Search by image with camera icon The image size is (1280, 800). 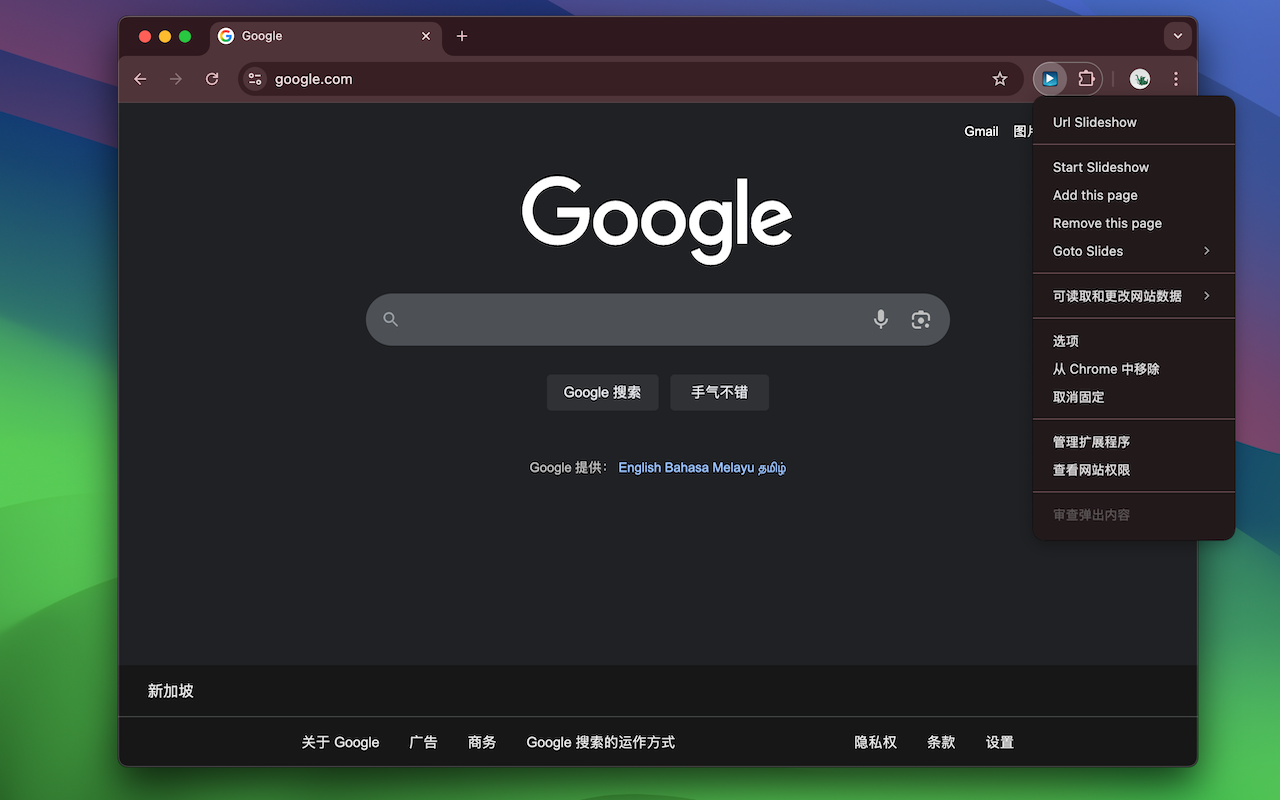pos(921,319)
